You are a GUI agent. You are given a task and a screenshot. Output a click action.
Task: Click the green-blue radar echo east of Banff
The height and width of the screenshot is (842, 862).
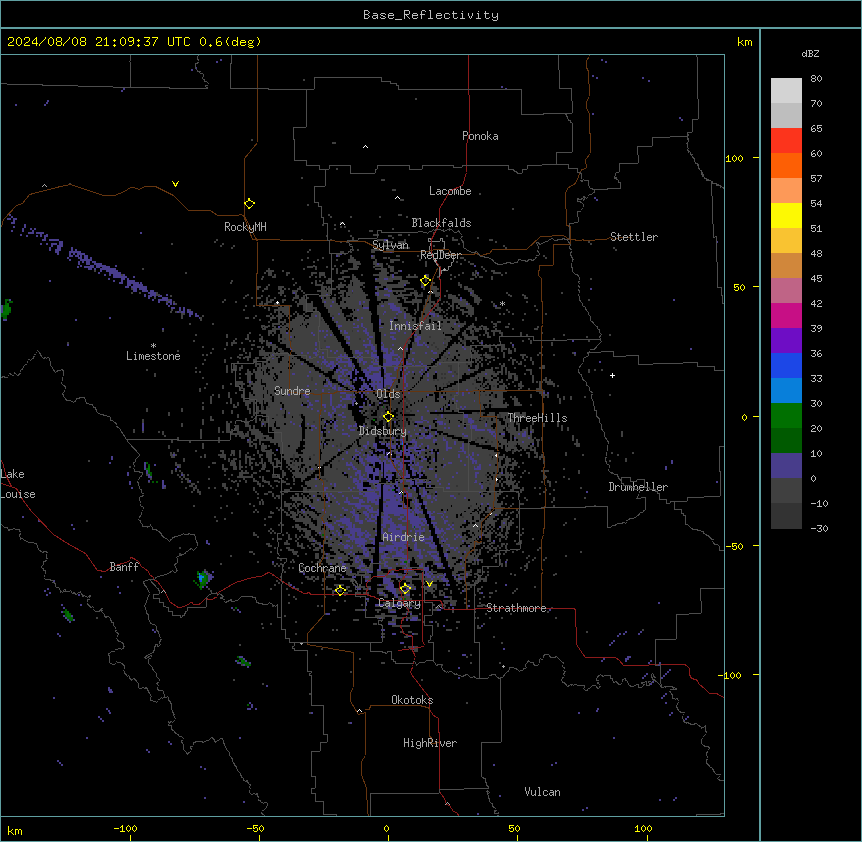tap(204, 578)
